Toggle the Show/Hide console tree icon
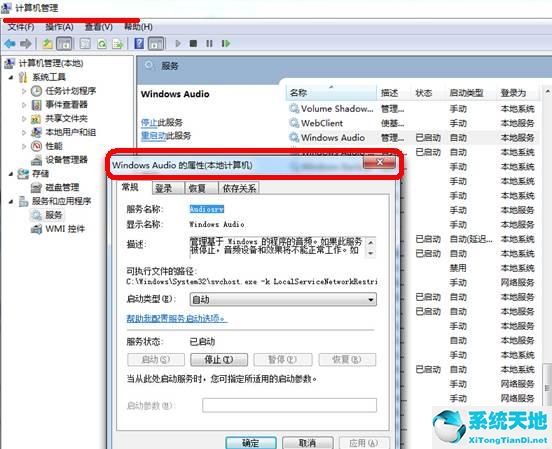 tap(64, 44)
